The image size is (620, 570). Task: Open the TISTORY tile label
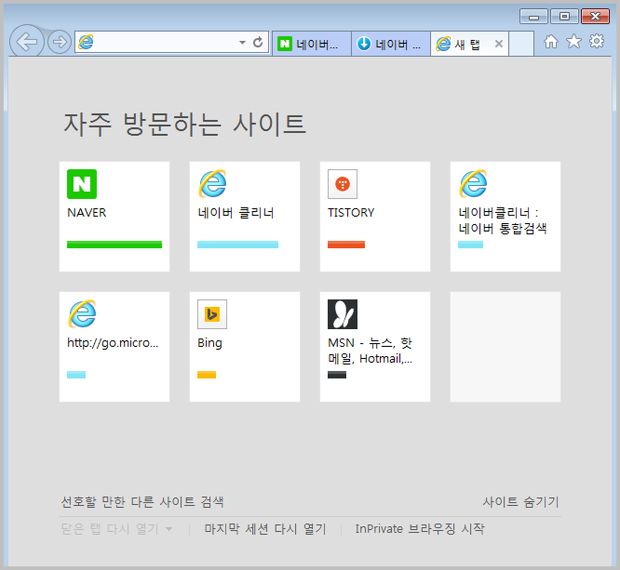click(351, 213)
